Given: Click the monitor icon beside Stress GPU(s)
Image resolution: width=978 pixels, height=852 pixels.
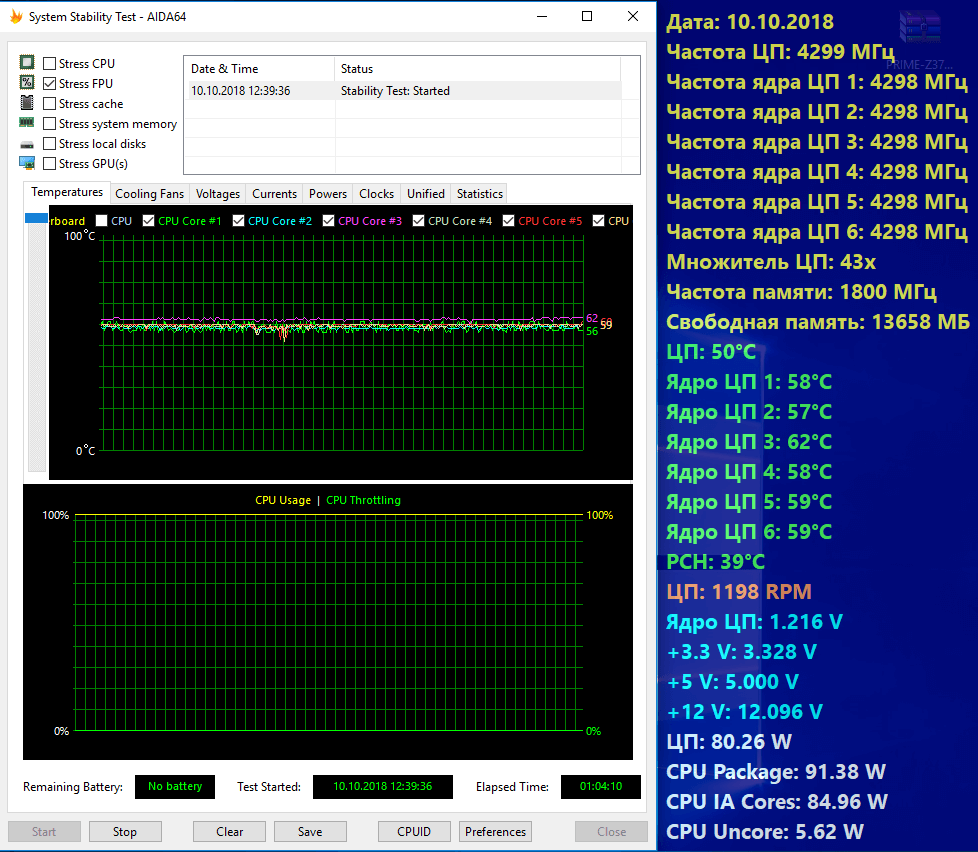Looking at the screenshot, I should 27,163.
